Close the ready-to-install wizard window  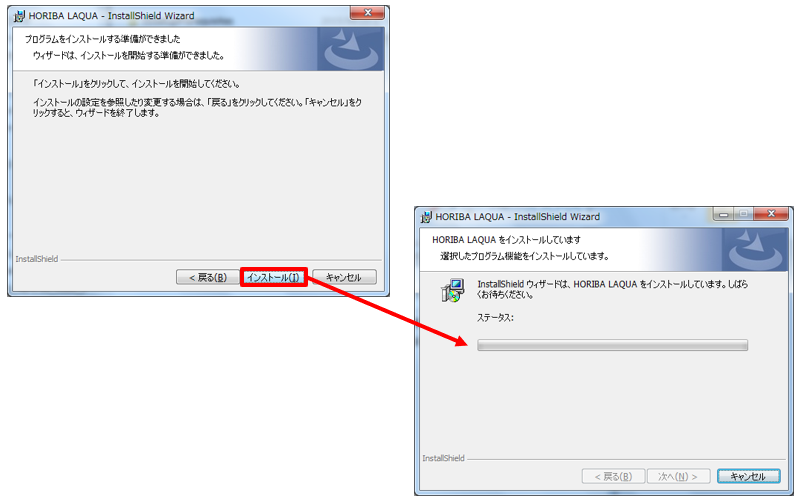tap(368, 13)
